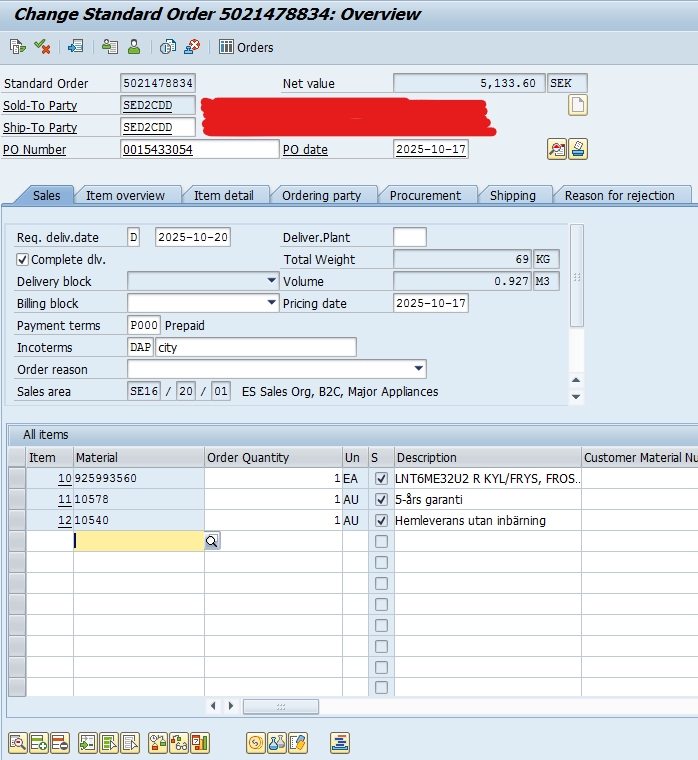Click the header output preview clock icon
The height and width of the screenshot is (760, 698).
pos(168,47)
